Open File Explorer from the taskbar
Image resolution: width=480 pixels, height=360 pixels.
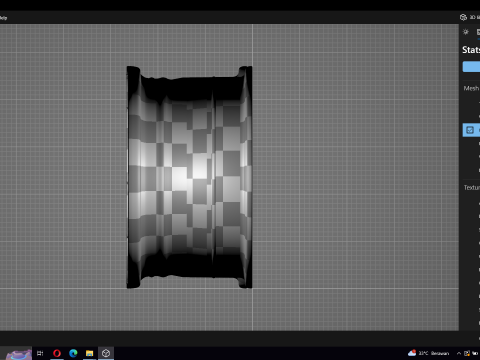click(89, 353)
